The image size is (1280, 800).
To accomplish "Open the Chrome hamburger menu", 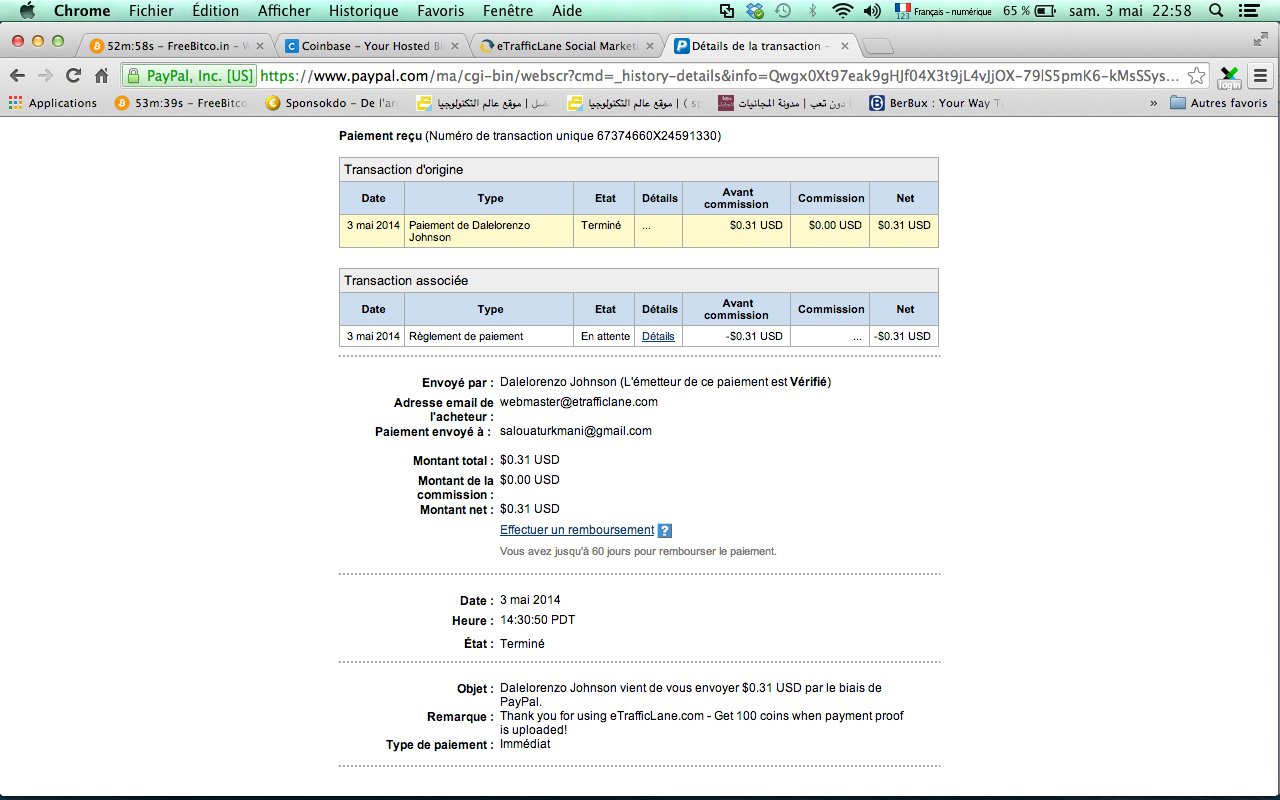I will point(1259,76).
